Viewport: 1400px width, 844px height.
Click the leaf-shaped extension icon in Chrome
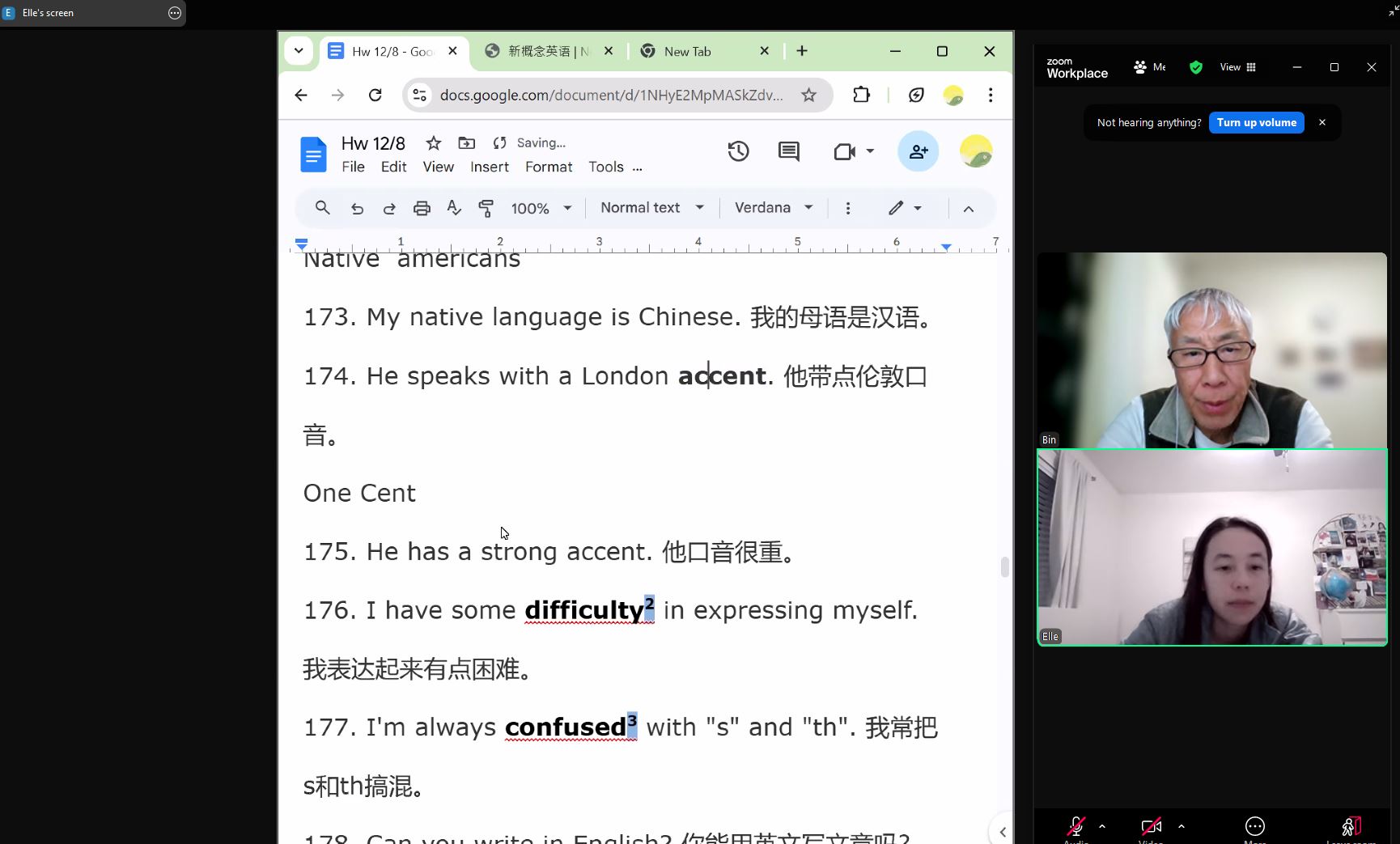point(916,95)
